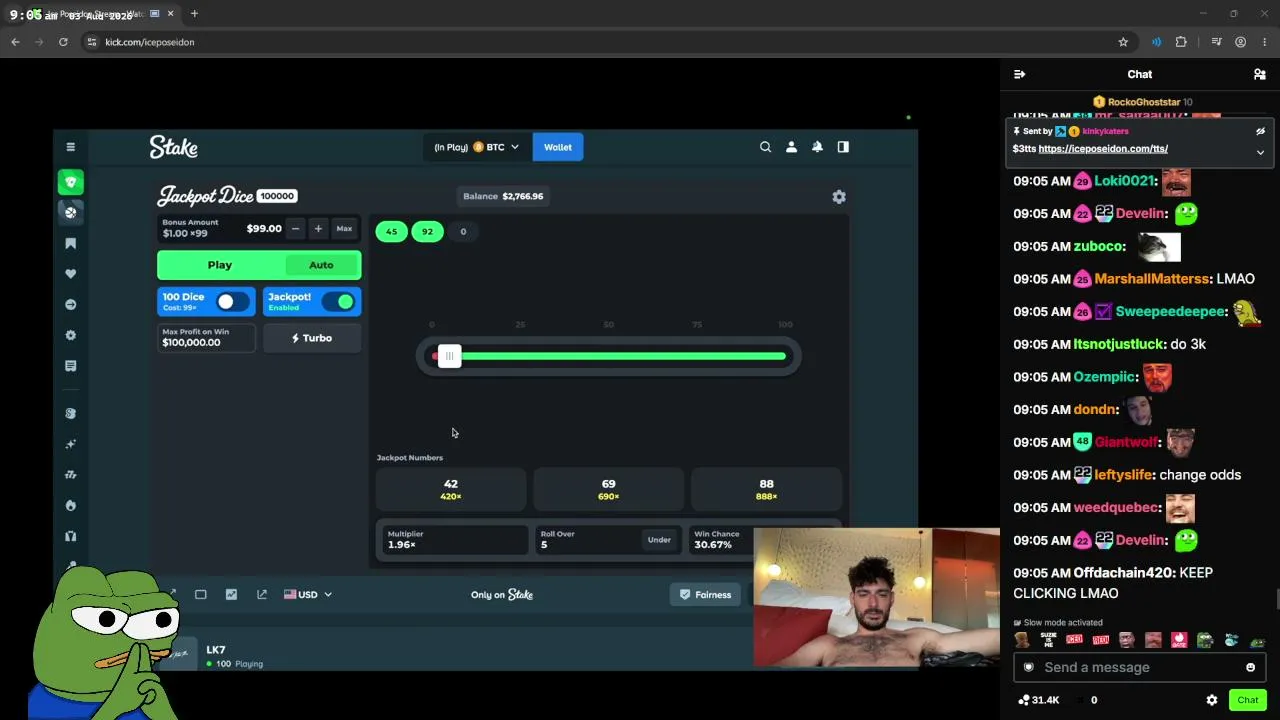Open the emoji picker in message box
The width and height of the screenshot is (1280, 720).
1250,667
